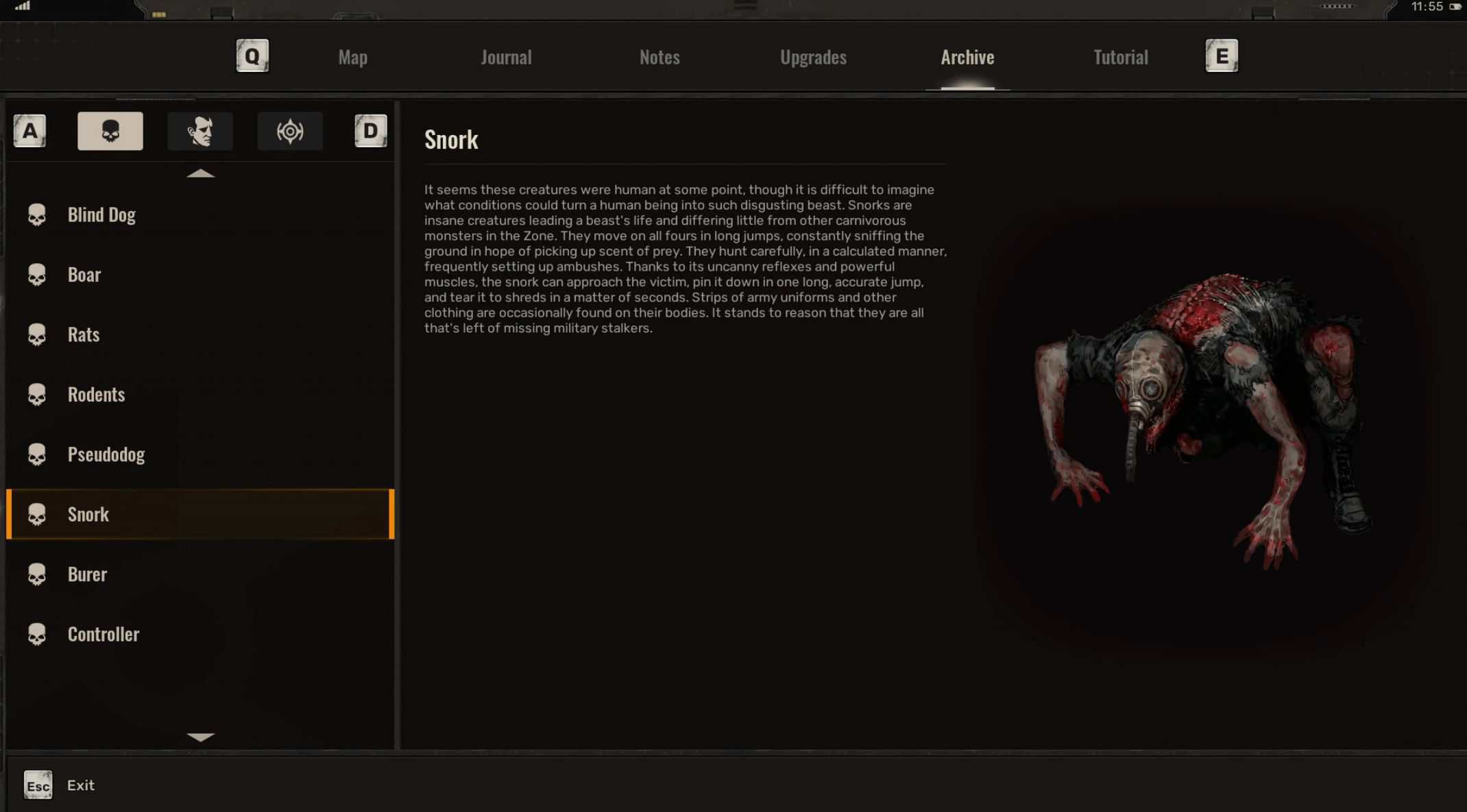Open the anomalies target category icon

point(290,131)
